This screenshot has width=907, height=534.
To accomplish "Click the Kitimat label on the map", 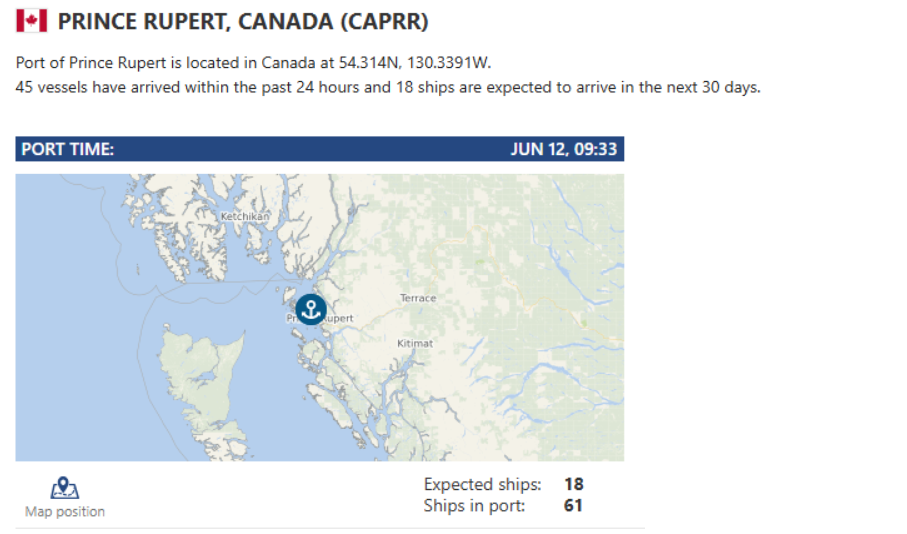I will [415, 343].
